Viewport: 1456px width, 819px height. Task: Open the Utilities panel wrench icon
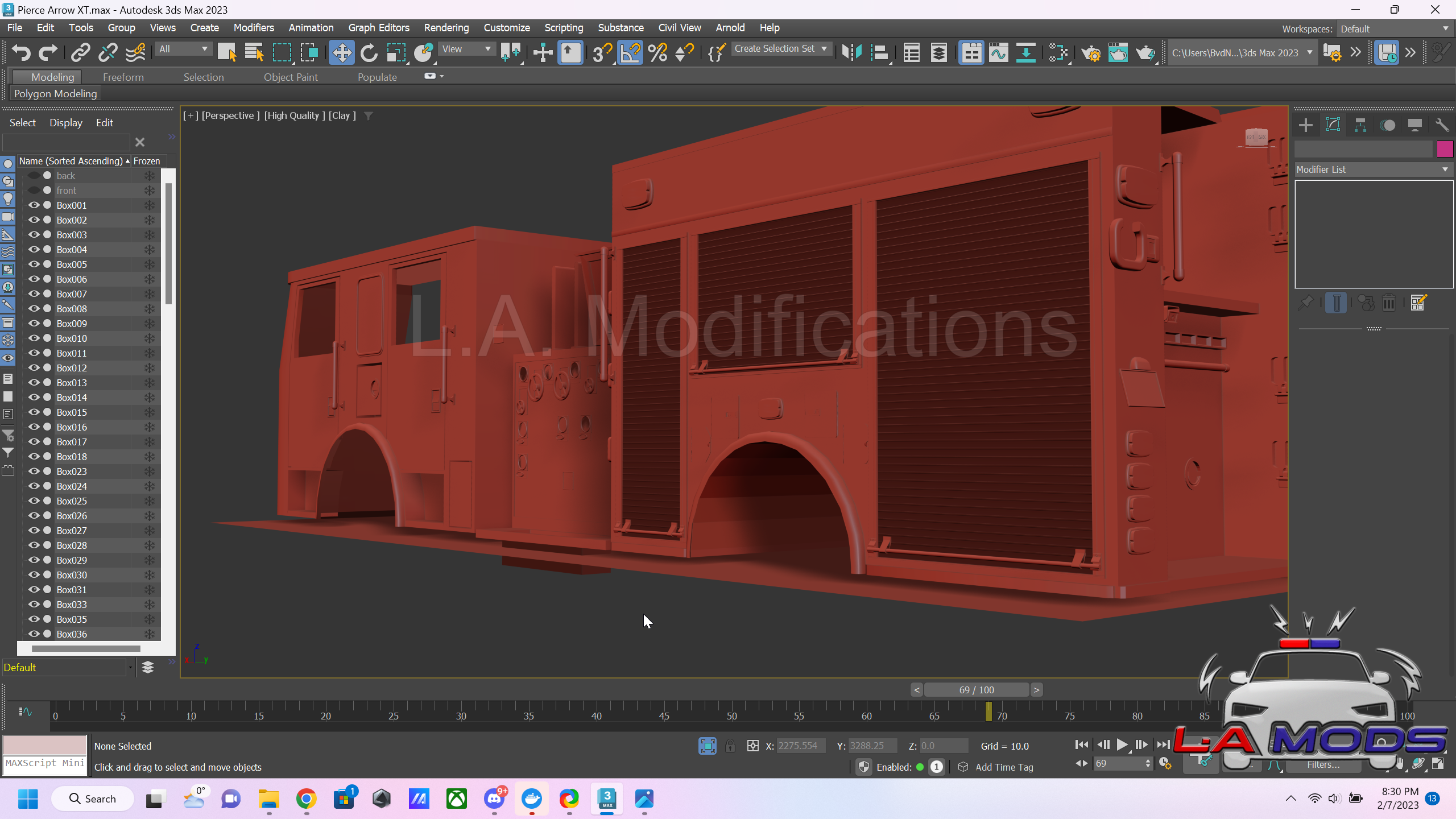click(x=1441, y=125)
